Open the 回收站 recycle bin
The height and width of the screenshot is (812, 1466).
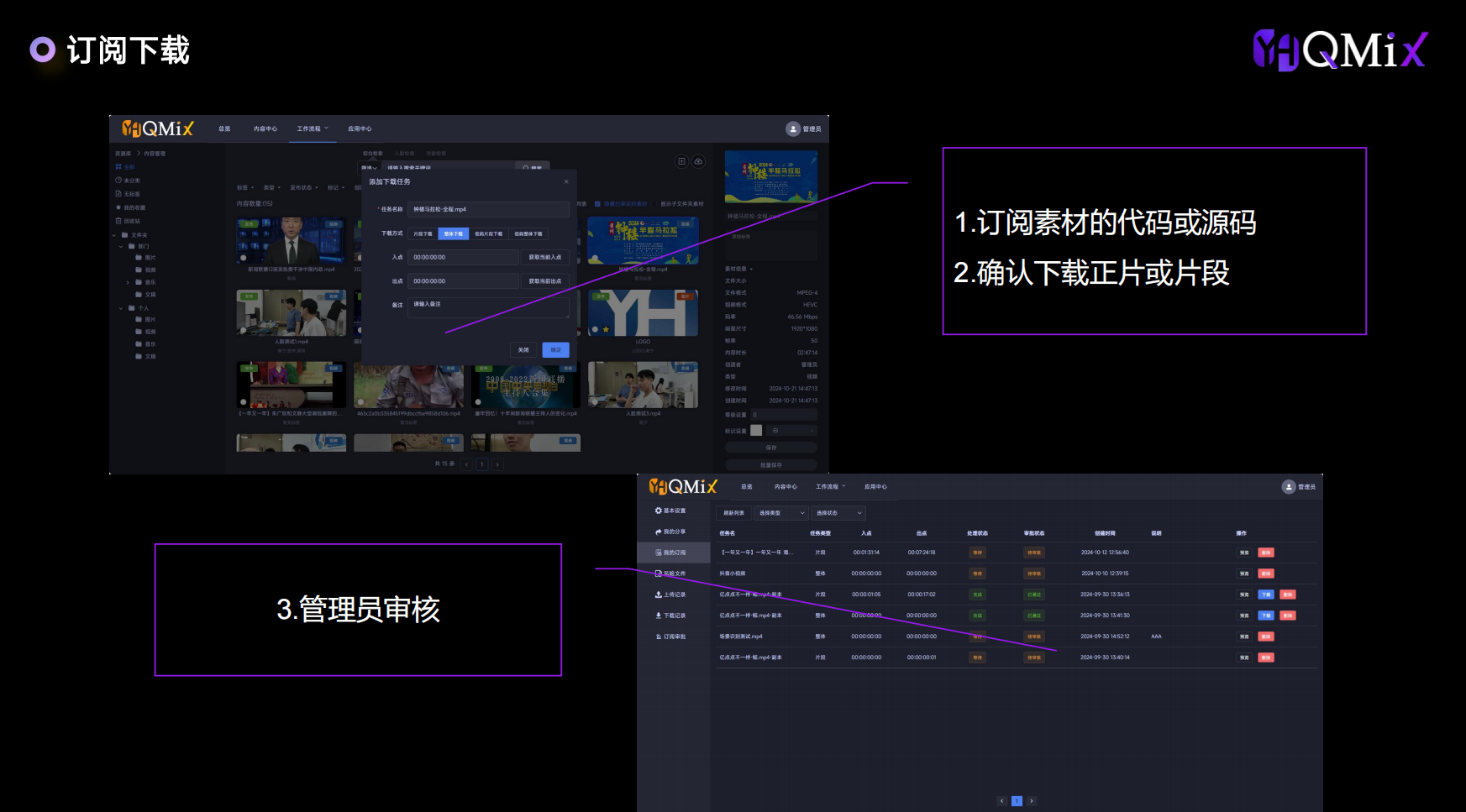(x=128, y=221)
